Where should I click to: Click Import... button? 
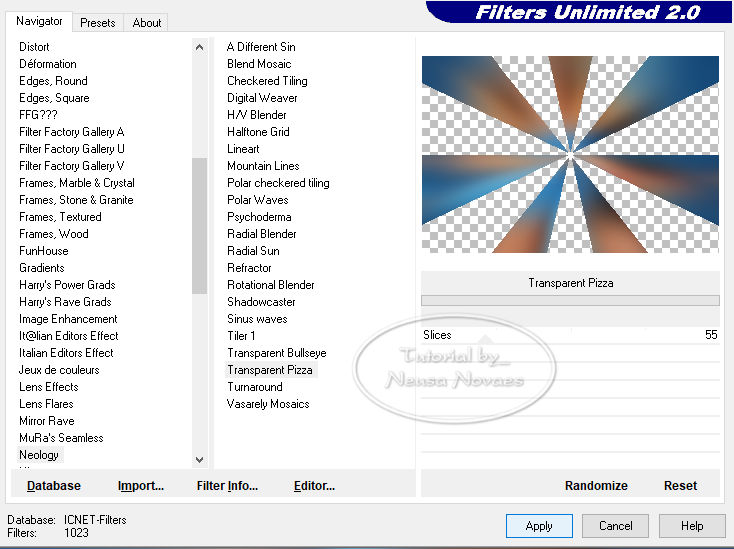pyautogui.click(x=140, y=485)
